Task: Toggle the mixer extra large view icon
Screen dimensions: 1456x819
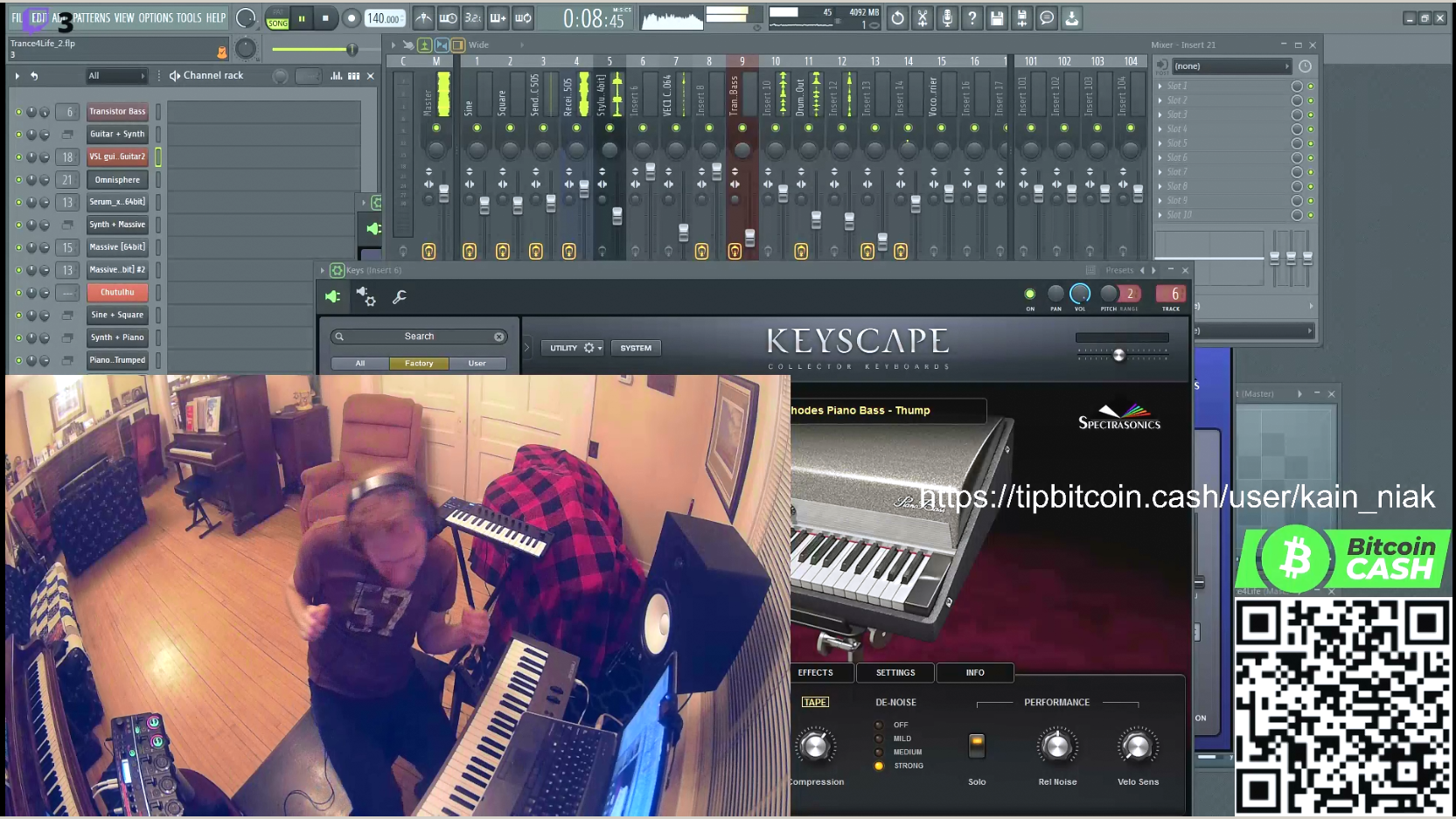Action: tap(457, 45)
